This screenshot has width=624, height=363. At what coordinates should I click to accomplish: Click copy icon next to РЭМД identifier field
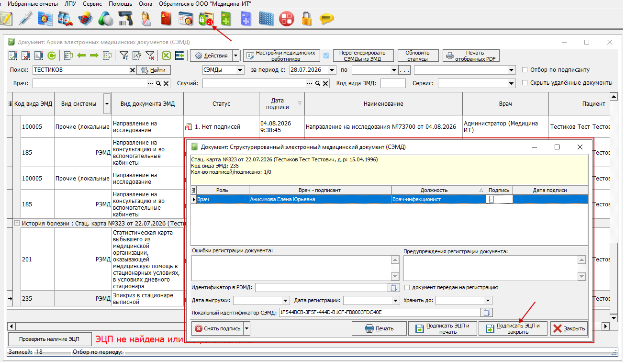point(393,287)
